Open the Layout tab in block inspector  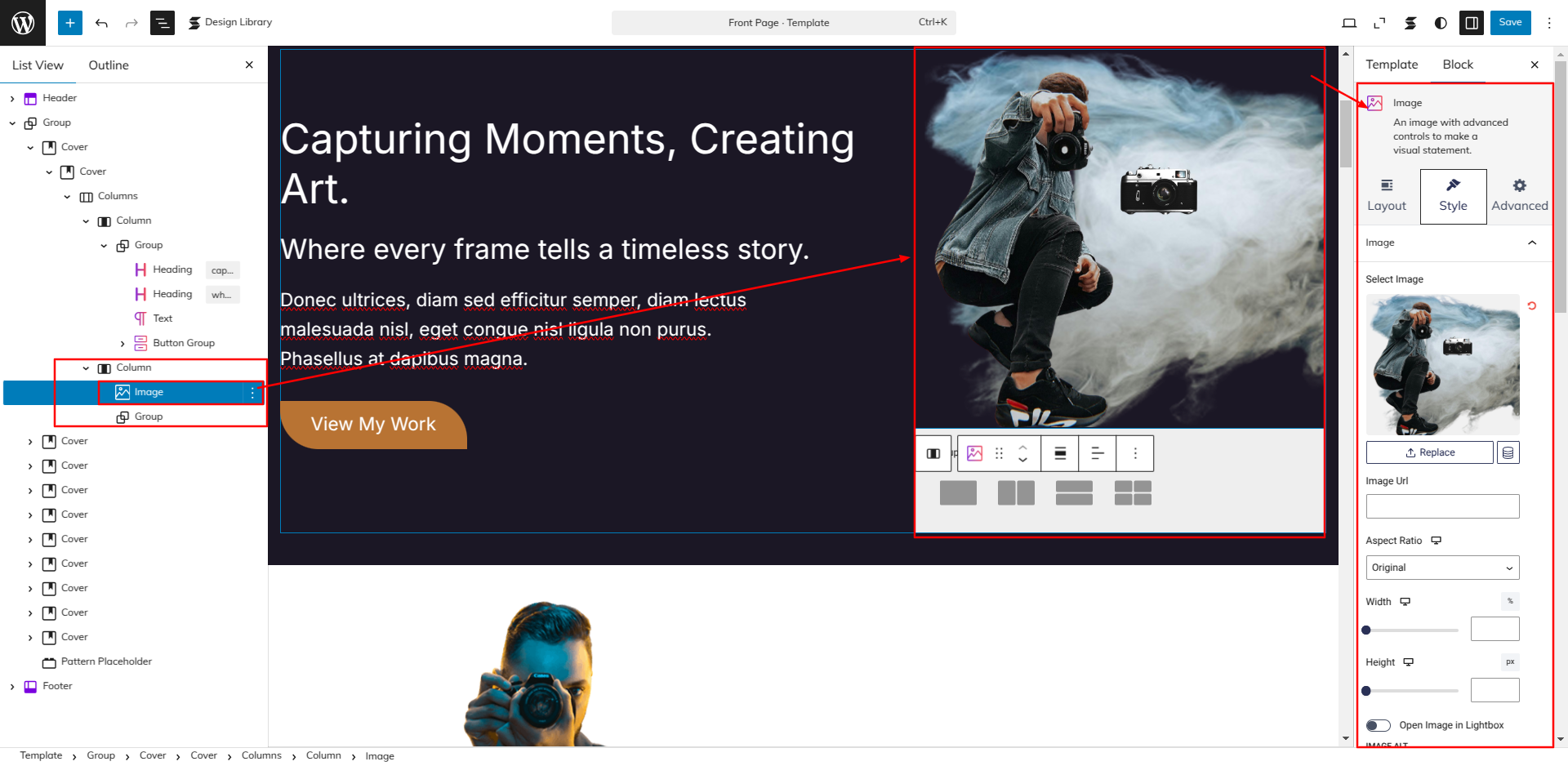1387,197
